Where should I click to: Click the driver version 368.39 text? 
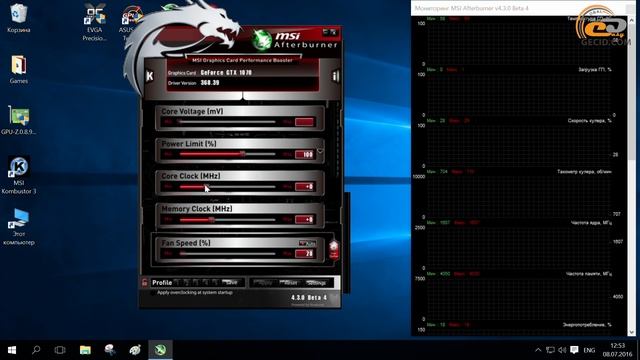point(210,83)
